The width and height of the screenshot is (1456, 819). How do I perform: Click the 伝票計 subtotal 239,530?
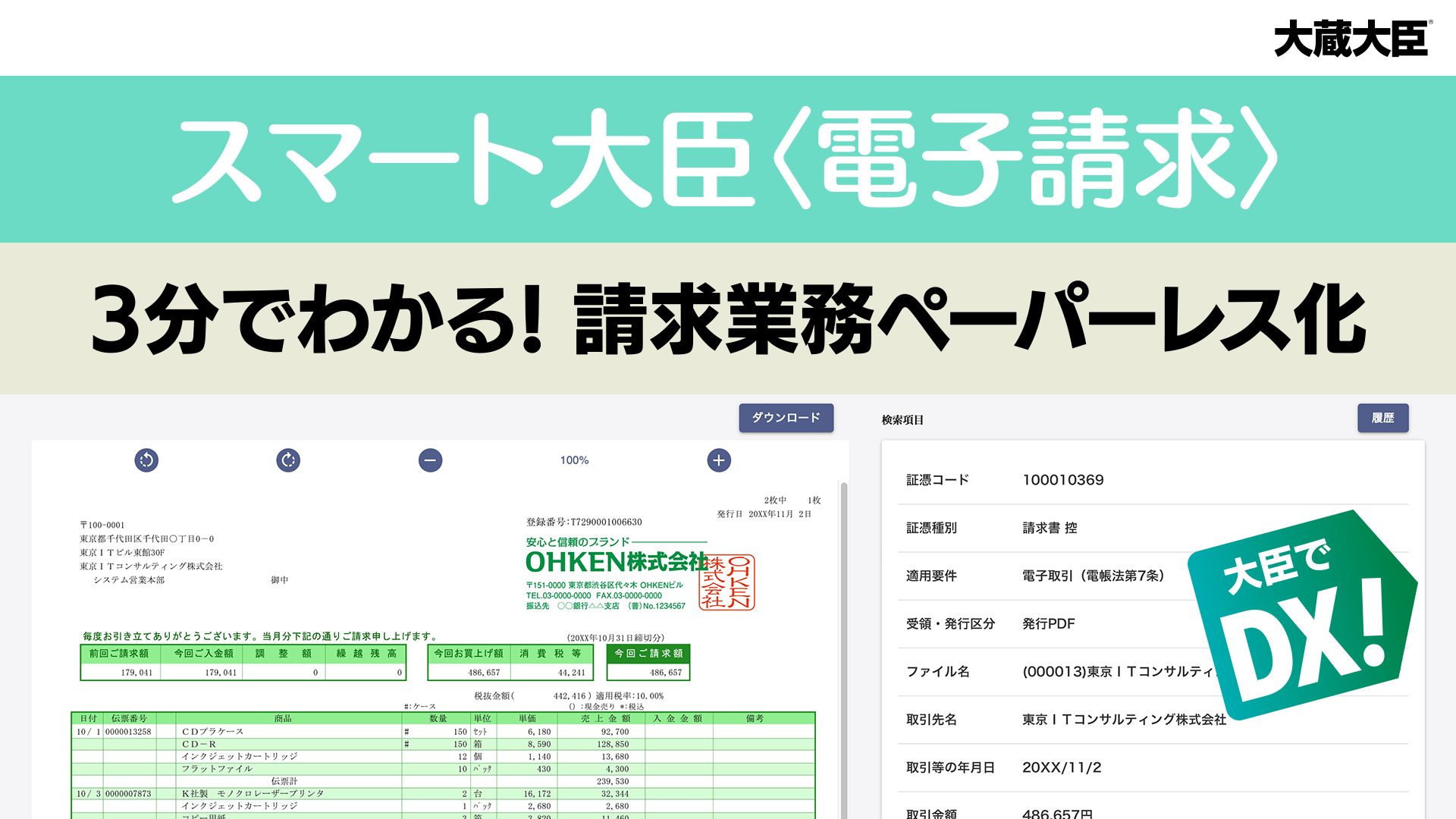(x=613, y=781)
